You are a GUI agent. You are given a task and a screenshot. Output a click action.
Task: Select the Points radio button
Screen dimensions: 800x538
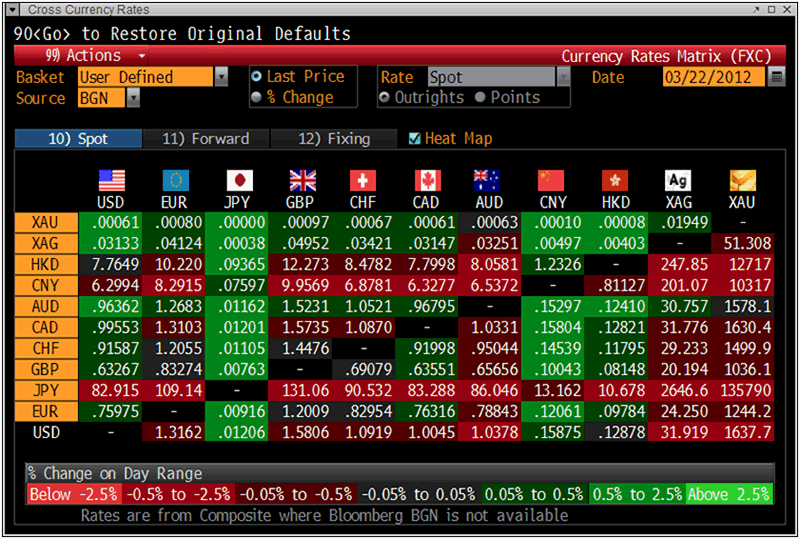click(x=480, y=97)
